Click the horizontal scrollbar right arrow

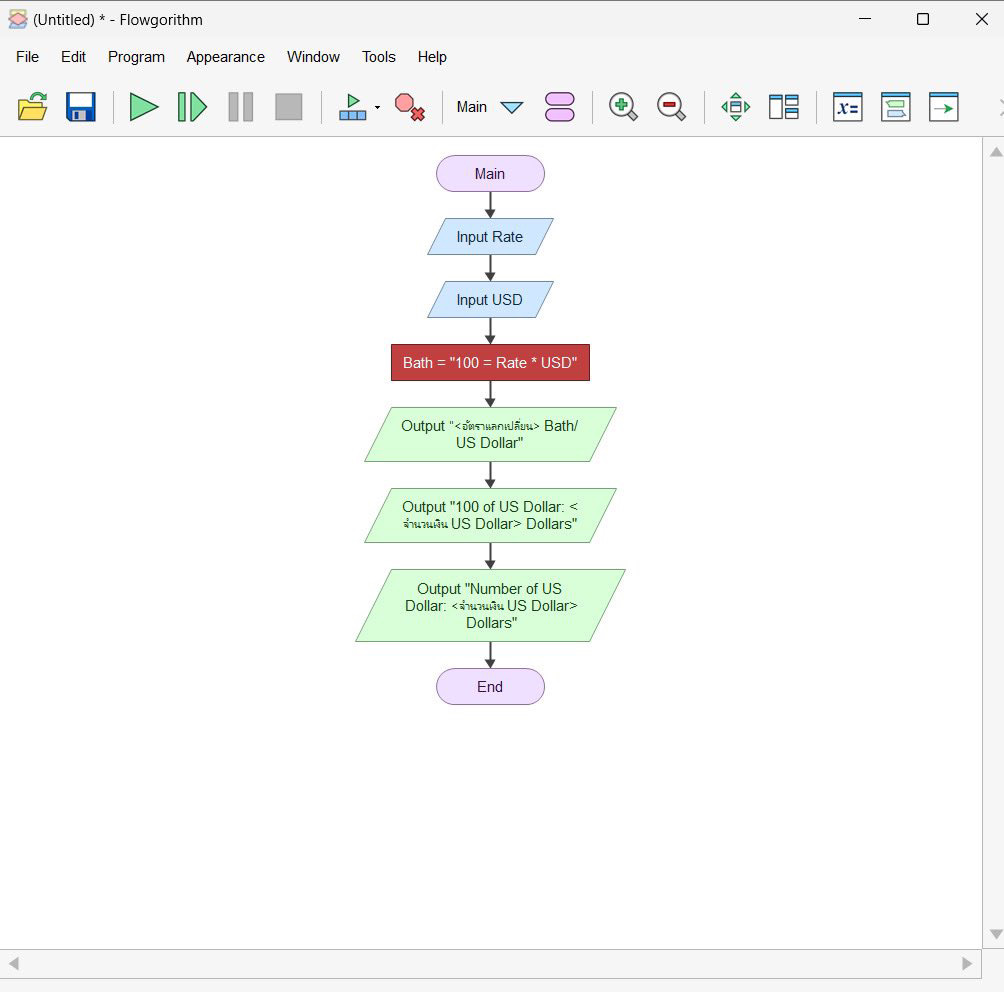tap(967, 964)
